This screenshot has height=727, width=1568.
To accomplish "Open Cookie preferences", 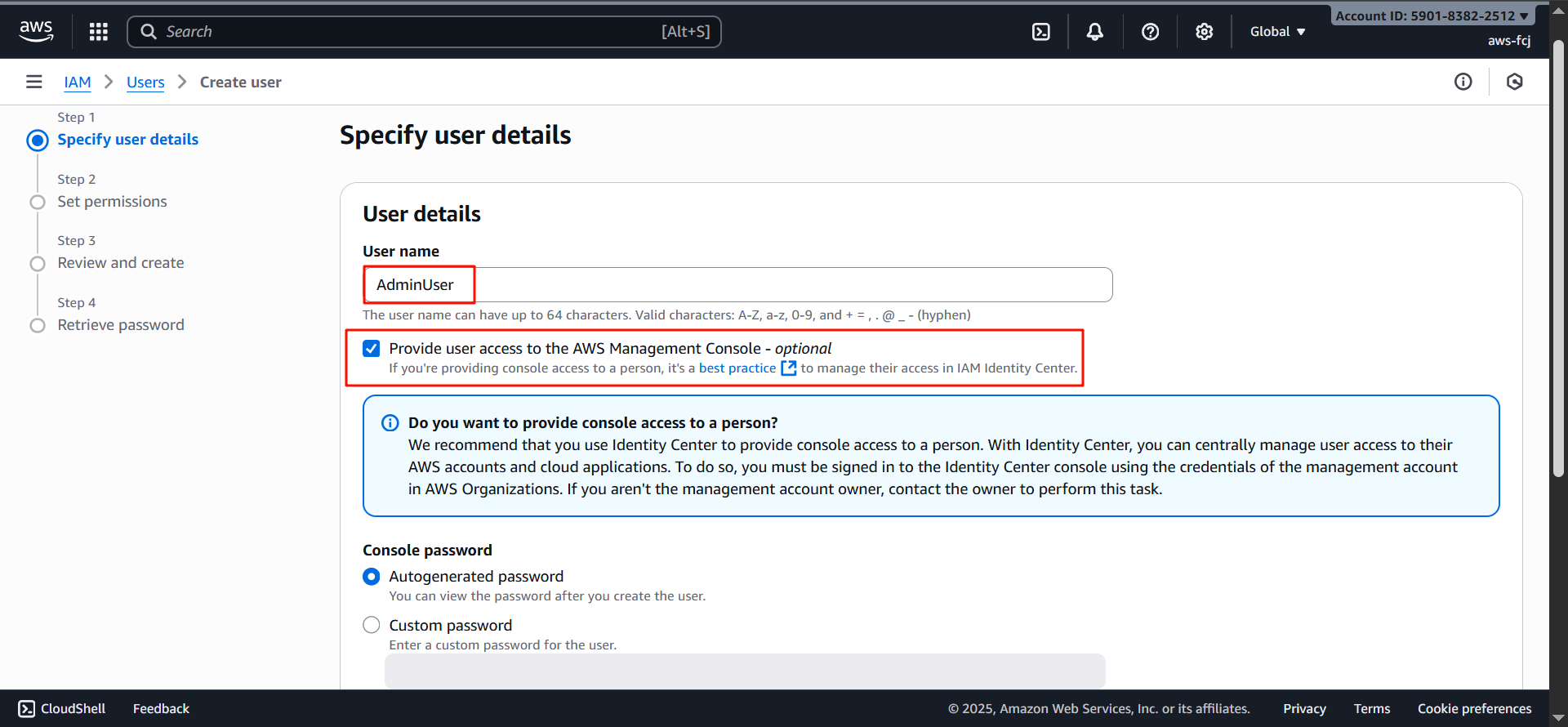I will (x=1475, y=709).
